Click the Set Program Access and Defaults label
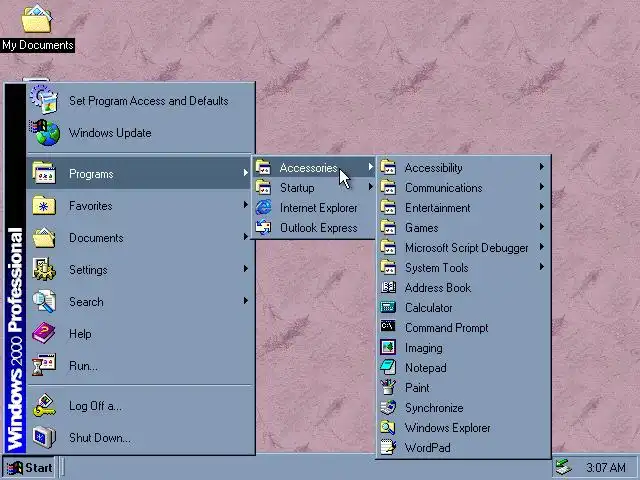Image resolution: width=640 pixels, height=480 pixels. (149, 101)
